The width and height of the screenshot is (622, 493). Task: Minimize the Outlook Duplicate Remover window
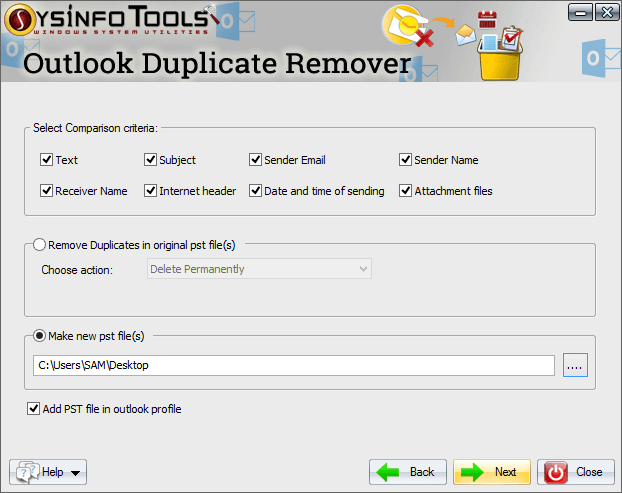(x=580, y=13)
